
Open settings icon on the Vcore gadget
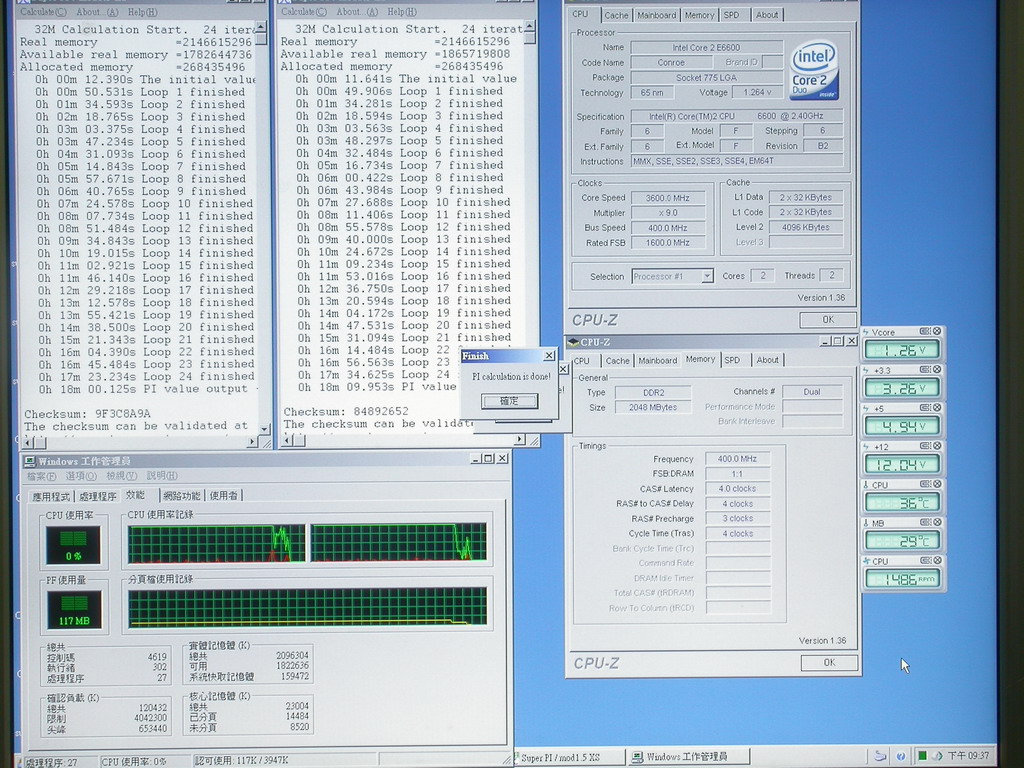925,331
